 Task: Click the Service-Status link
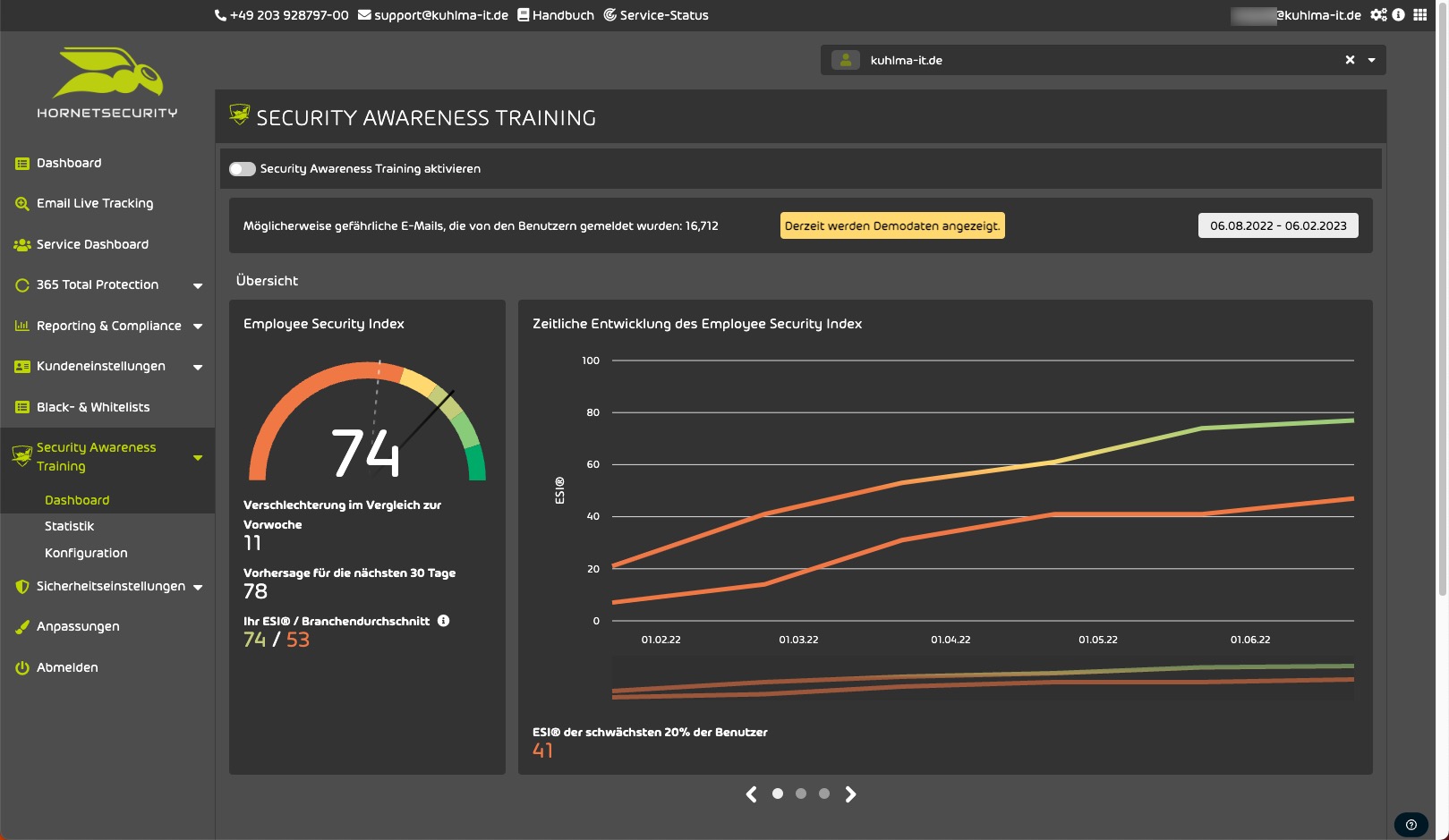coord(664,15)
